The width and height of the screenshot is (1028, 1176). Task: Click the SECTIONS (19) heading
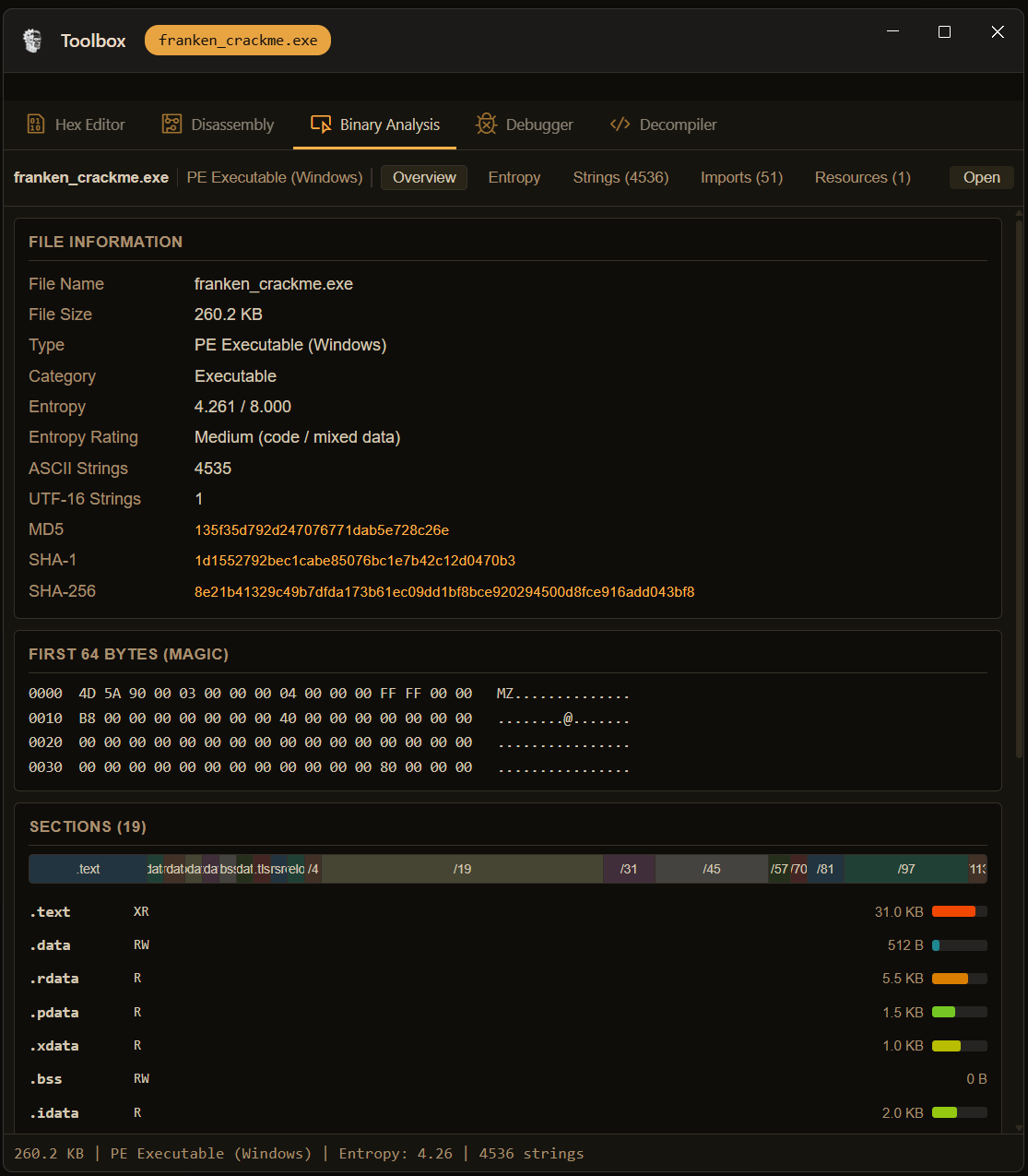point(88,826)
